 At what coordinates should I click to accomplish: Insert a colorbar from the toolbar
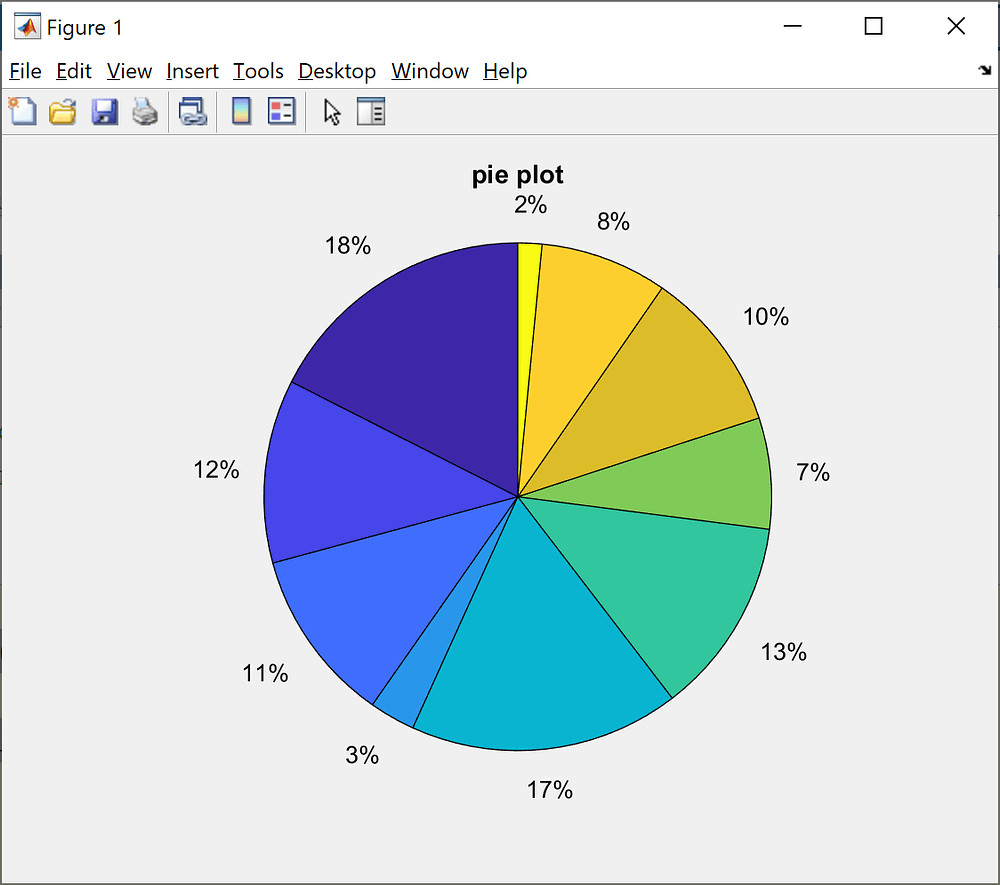(240, 111)
